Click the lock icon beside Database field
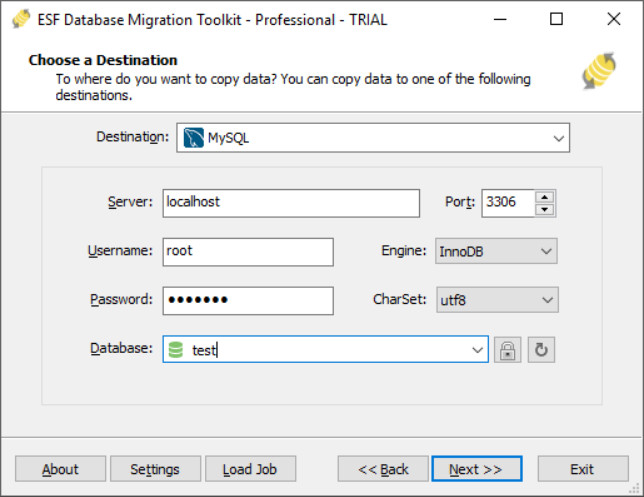Viewport: 644px width, 497px height. pos(508,350)
